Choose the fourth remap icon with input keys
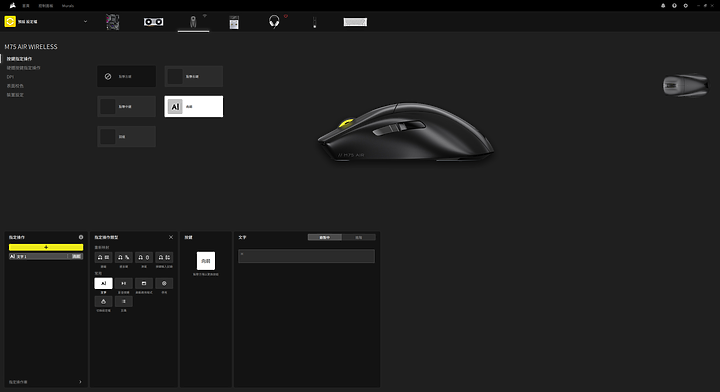The width and height of the screenshot is (720, 392). tap(164, 257)
